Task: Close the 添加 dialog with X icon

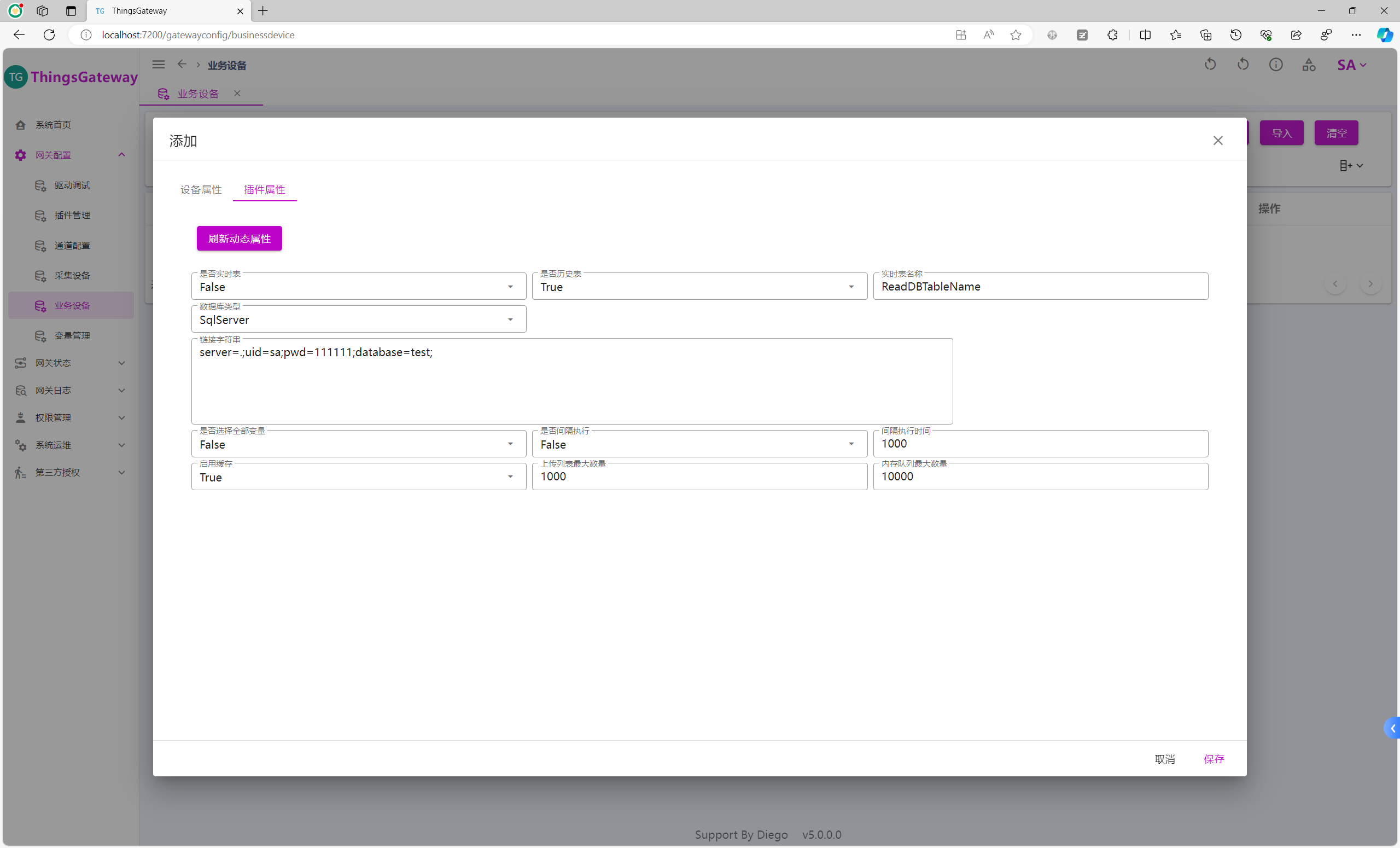Action: pos(1217,141)
